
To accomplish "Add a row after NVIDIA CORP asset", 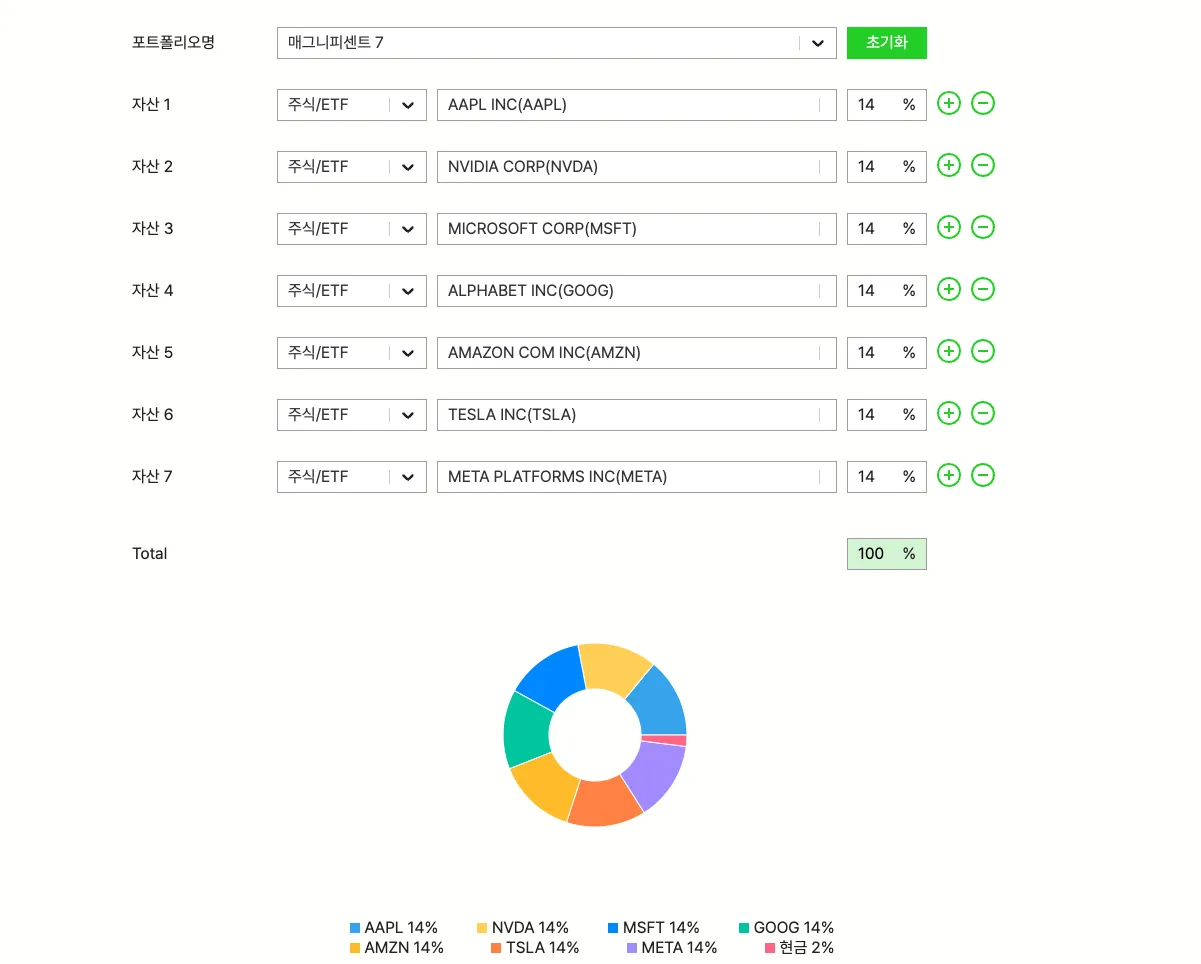I will 948,165.
